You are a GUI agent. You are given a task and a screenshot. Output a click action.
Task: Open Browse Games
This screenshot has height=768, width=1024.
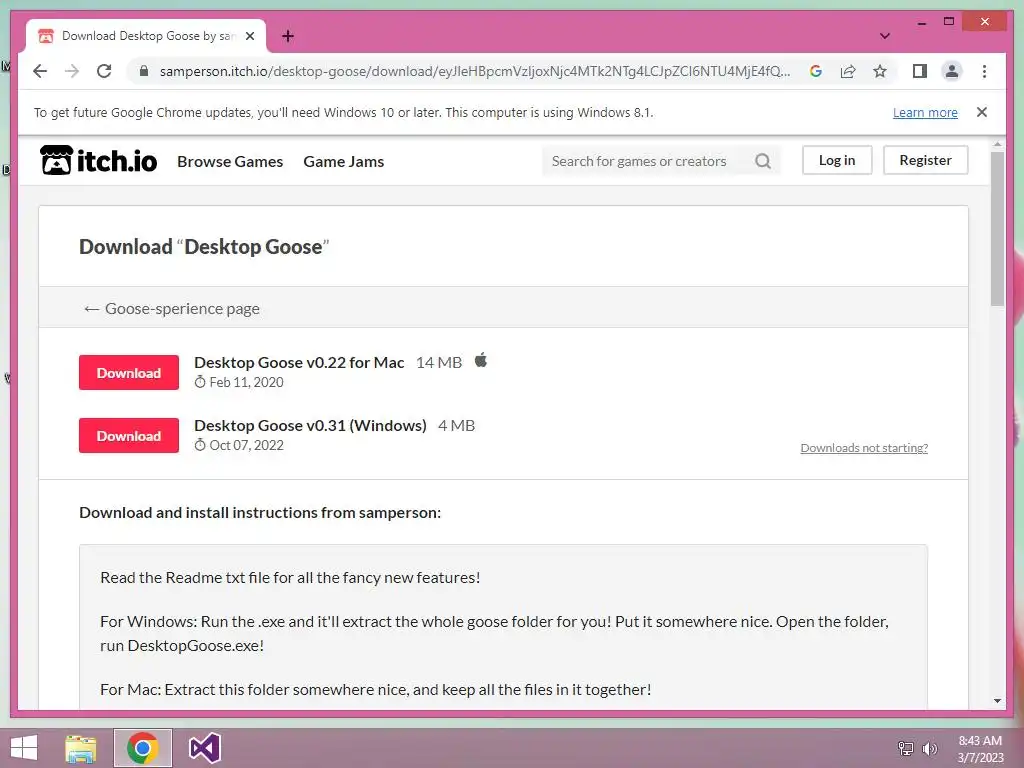tap(230, 161)
